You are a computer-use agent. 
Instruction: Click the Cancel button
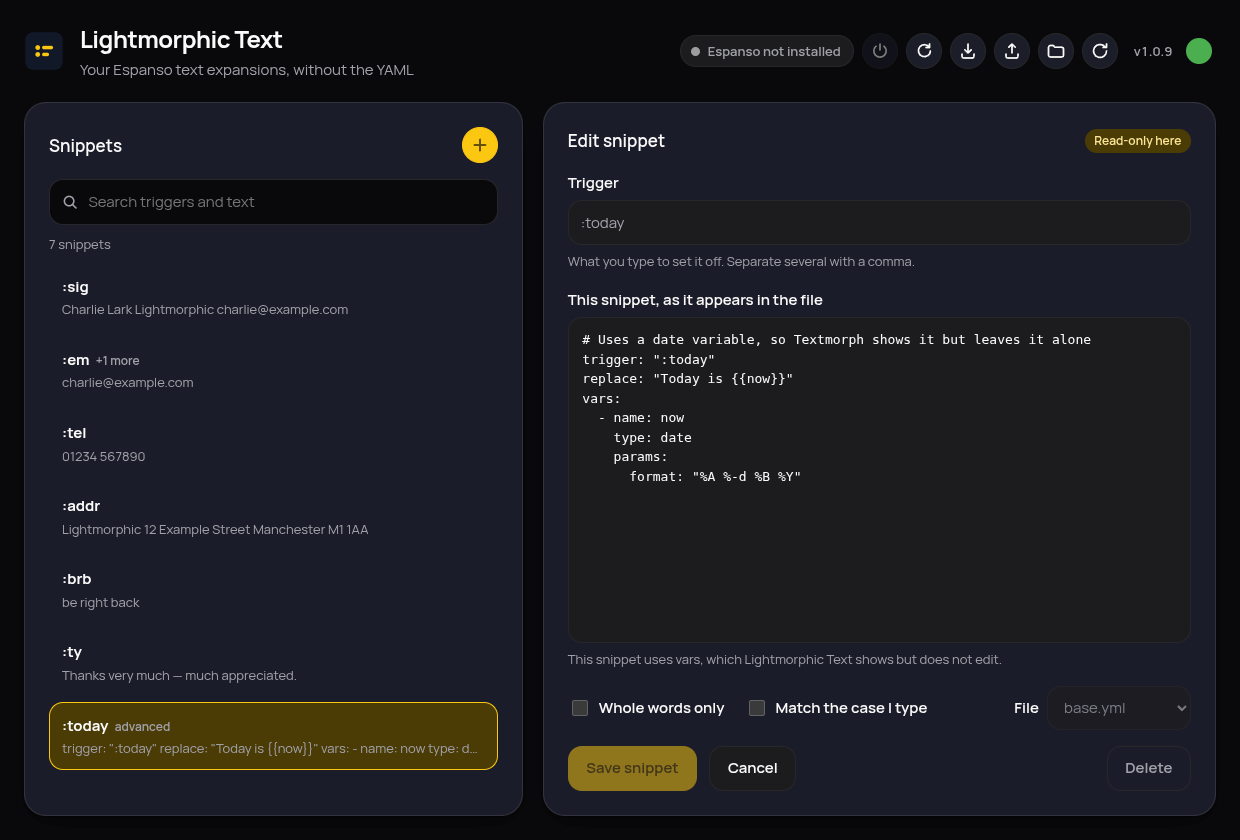pos(753,768)
